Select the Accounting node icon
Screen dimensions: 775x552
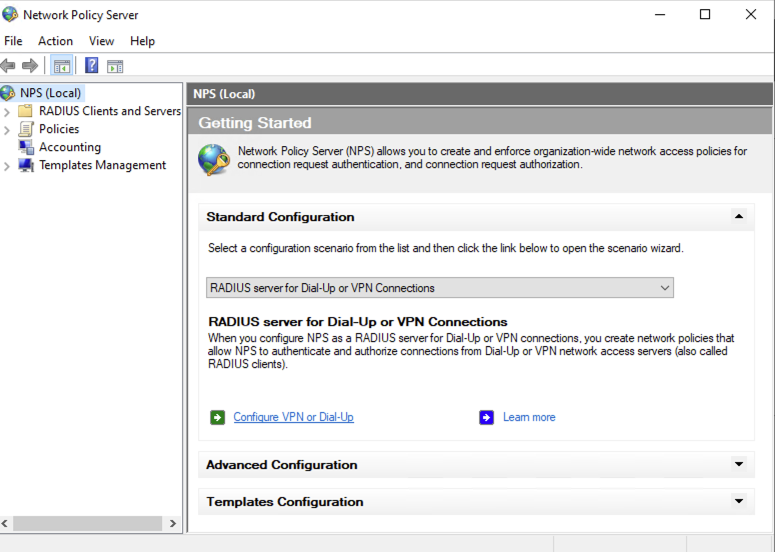pos(26,147)
